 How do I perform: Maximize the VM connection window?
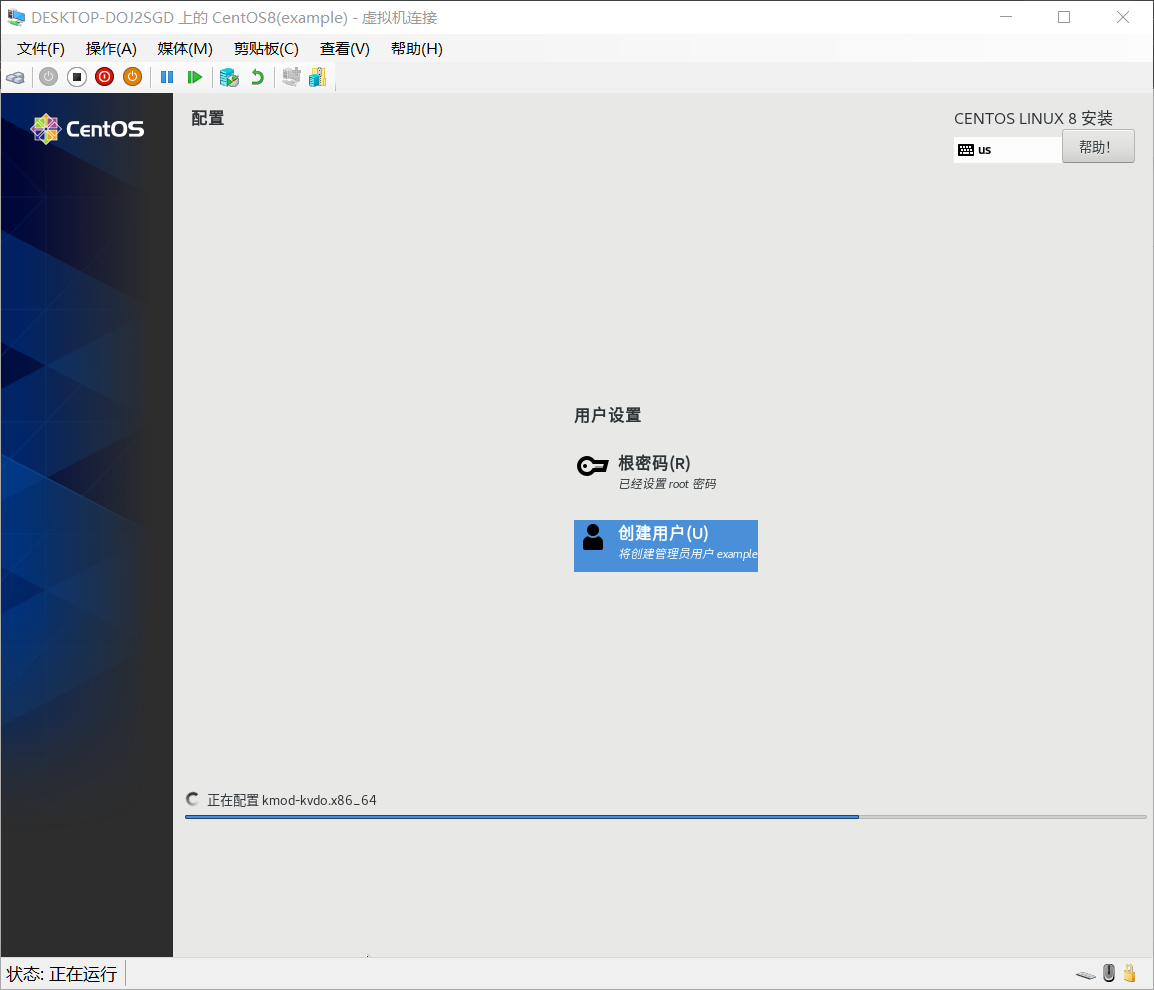[1064, 17]
